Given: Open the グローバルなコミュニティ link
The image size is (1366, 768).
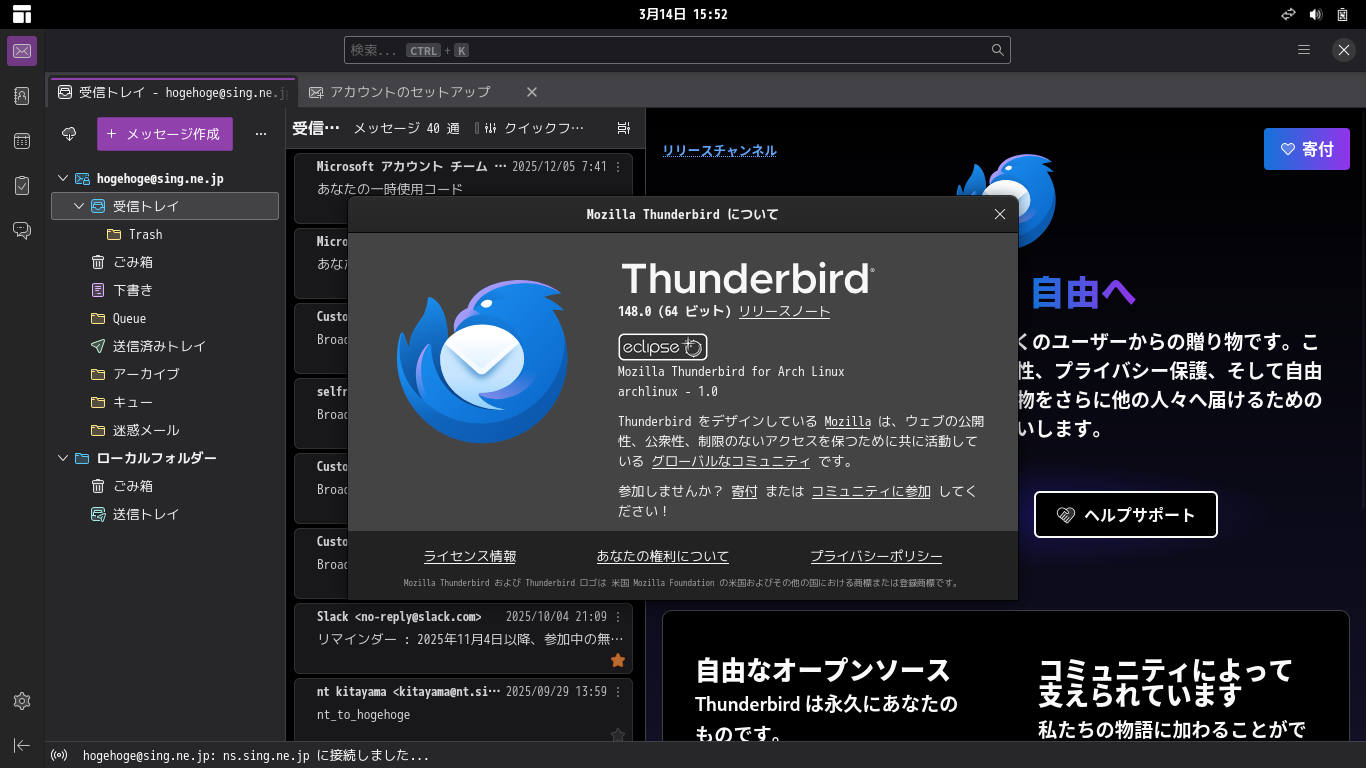Looking at the screenshot, I should [731, 461].
